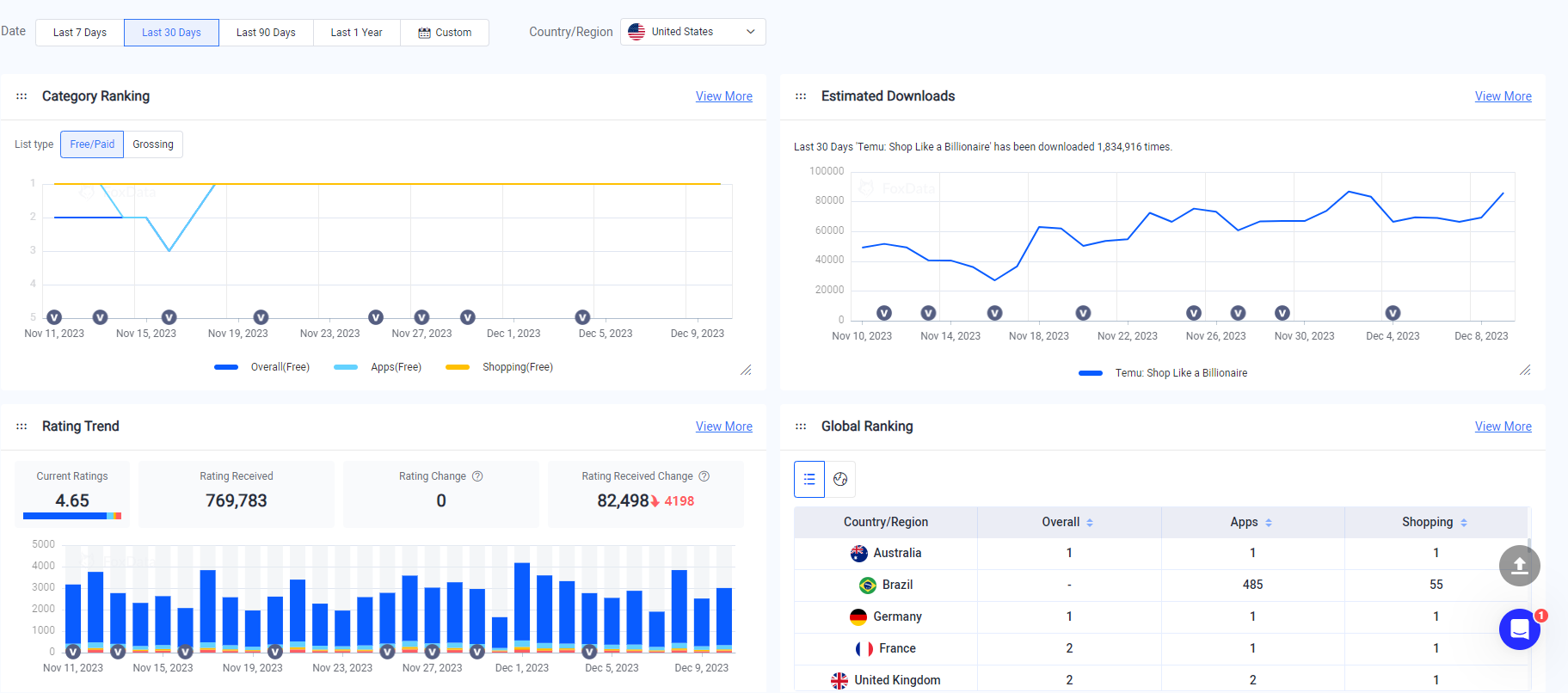Click the Brazil row in Global Ranking

point(1160,585)
